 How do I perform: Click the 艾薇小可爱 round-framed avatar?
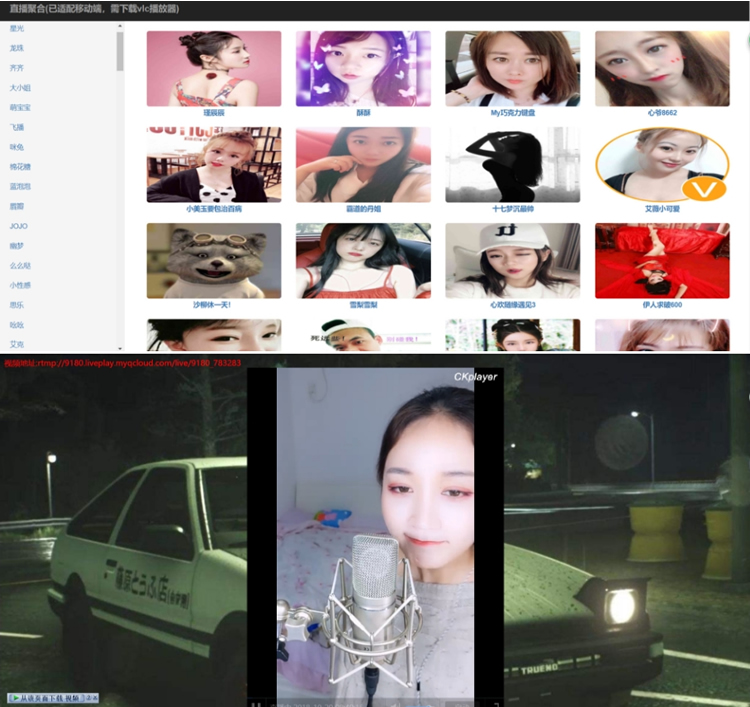(x=661, y=164)
